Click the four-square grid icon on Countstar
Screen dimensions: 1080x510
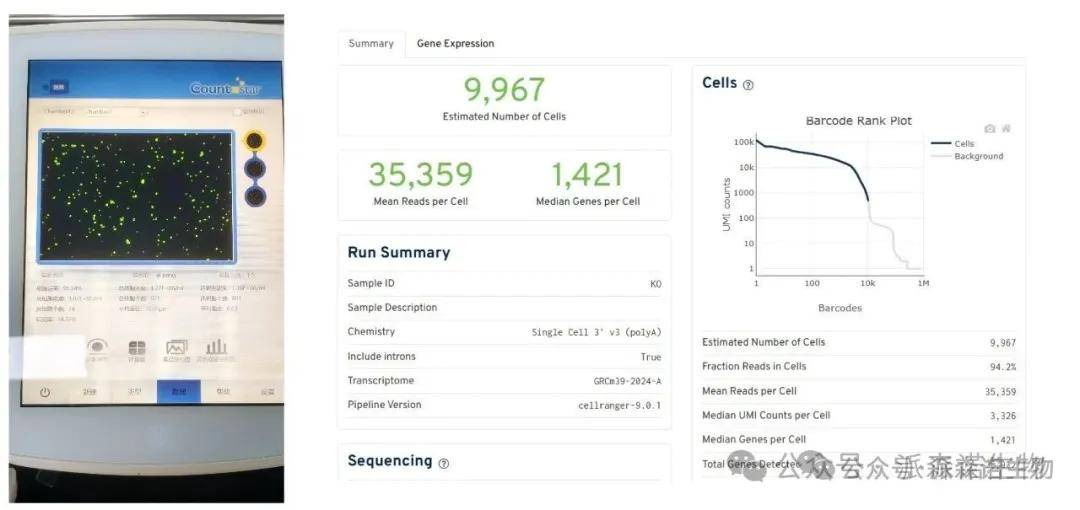pyautogui.click(x=137, y=347)
